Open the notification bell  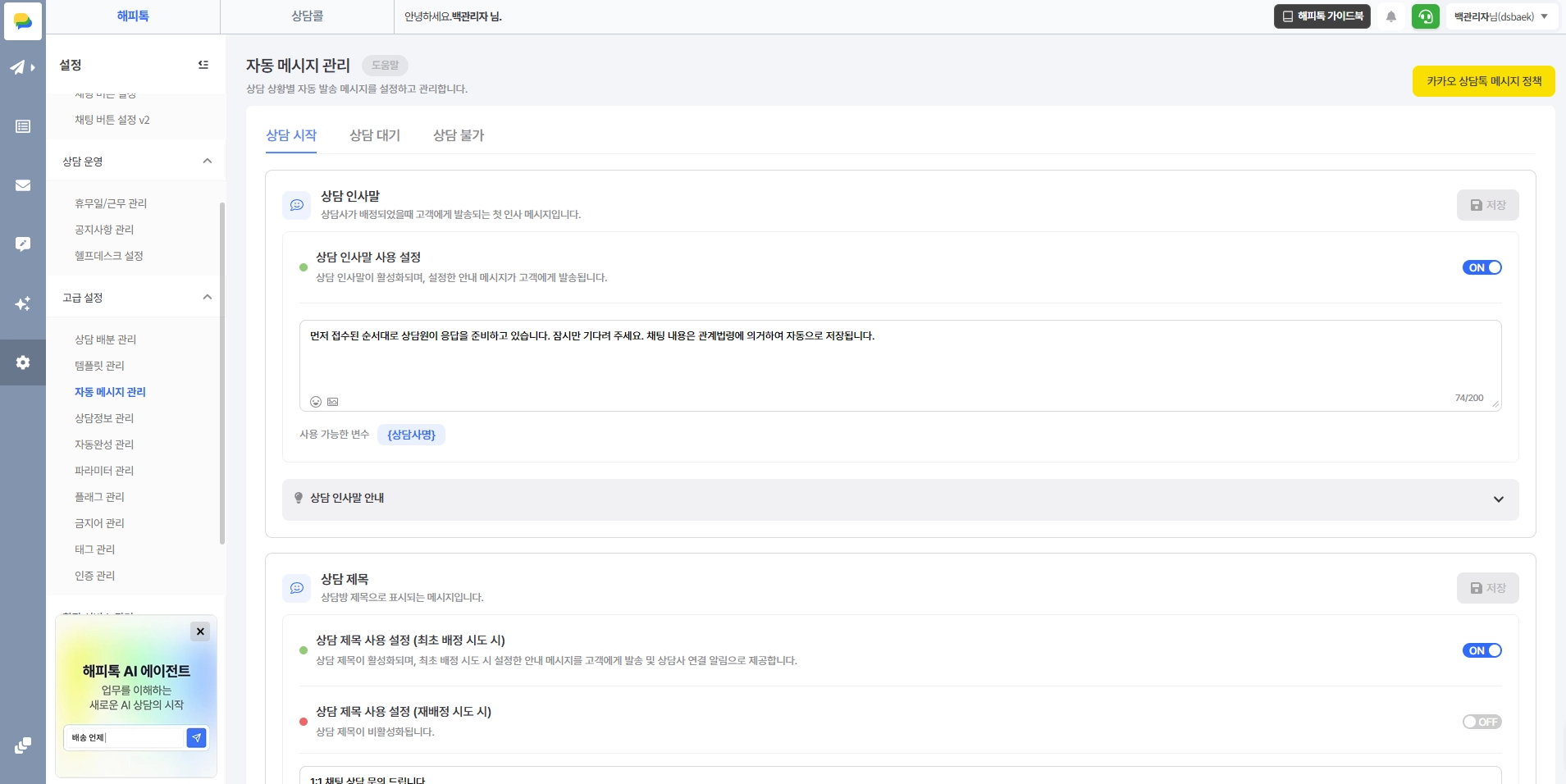click(1391, 16)
